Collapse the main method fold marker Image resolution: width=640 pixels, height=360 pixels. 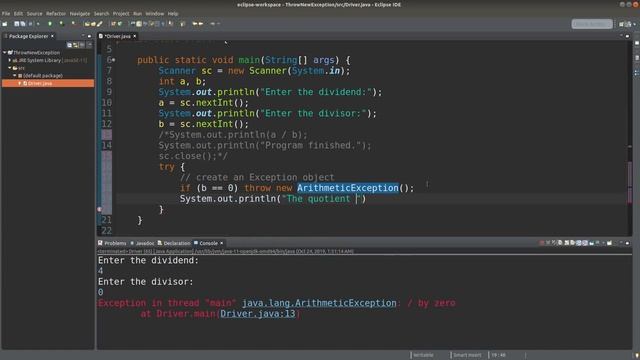tap(114, 60)
